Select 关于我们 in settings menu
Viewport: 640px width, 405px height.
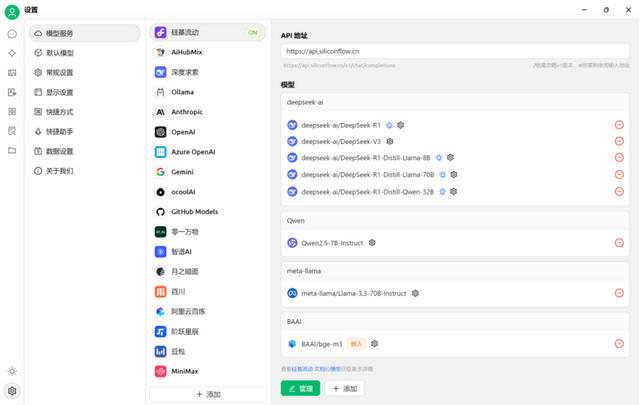tap(84, 171)
